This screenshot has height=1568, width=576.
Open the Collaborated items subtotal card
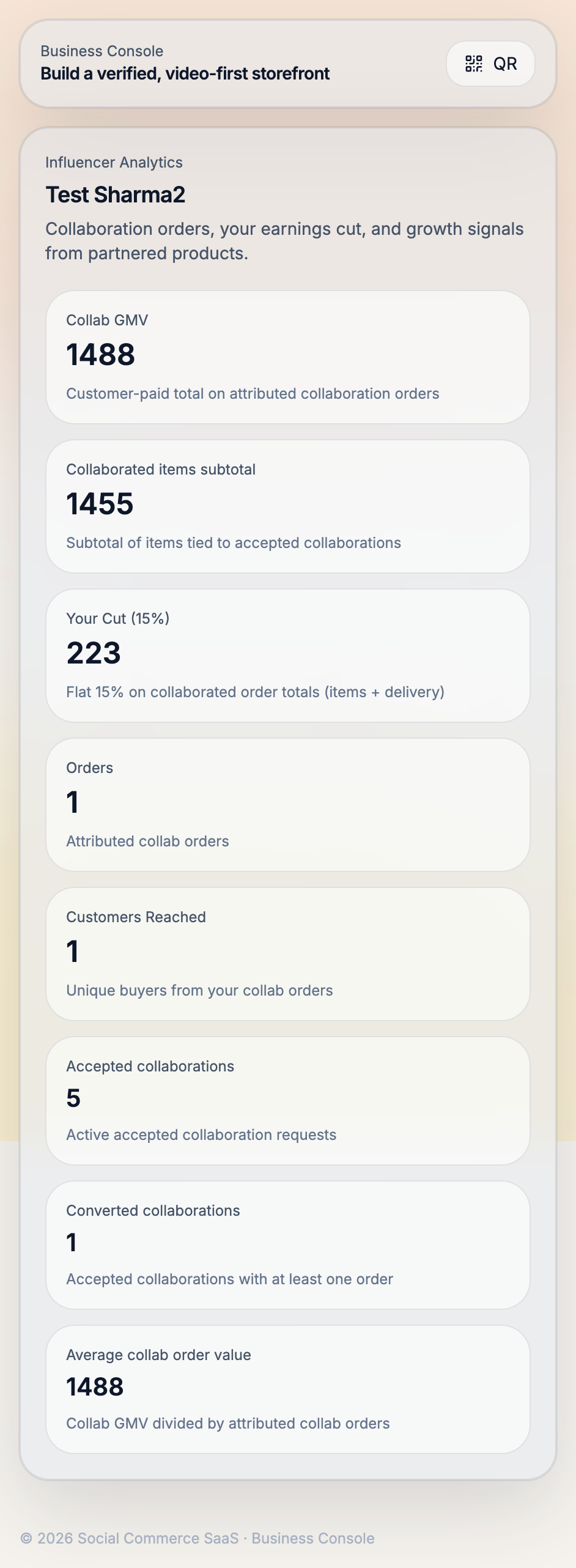tap(287, 506)
